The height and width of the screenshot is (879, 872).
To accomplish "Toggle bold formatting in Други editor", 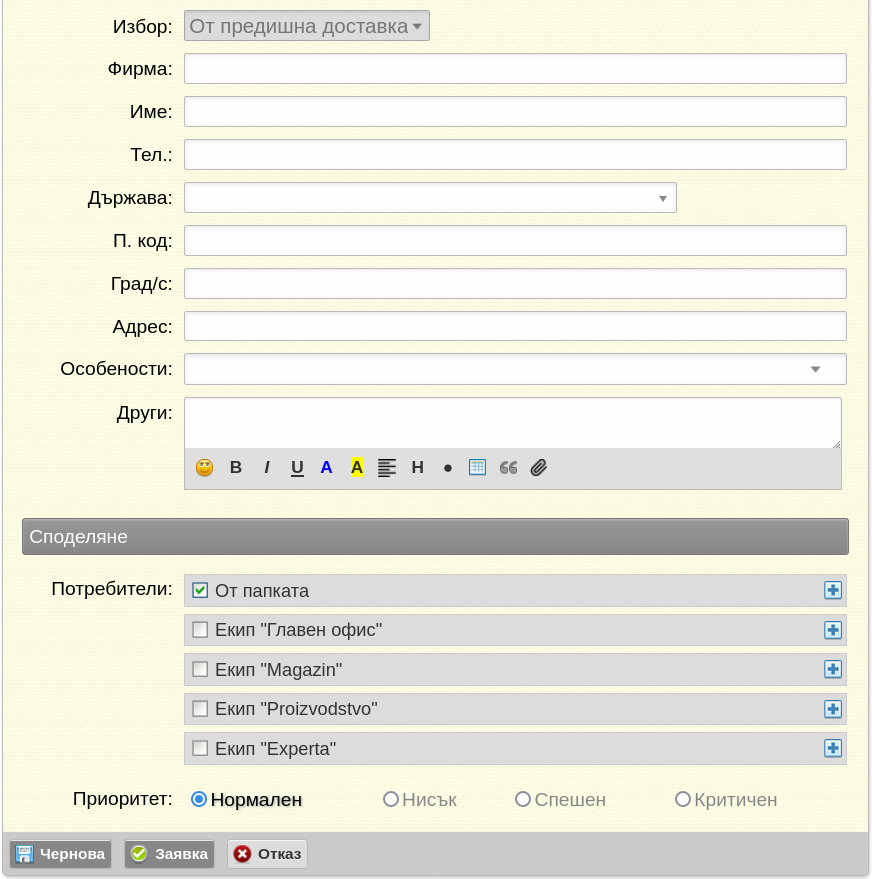I will (x=236, y=468).
